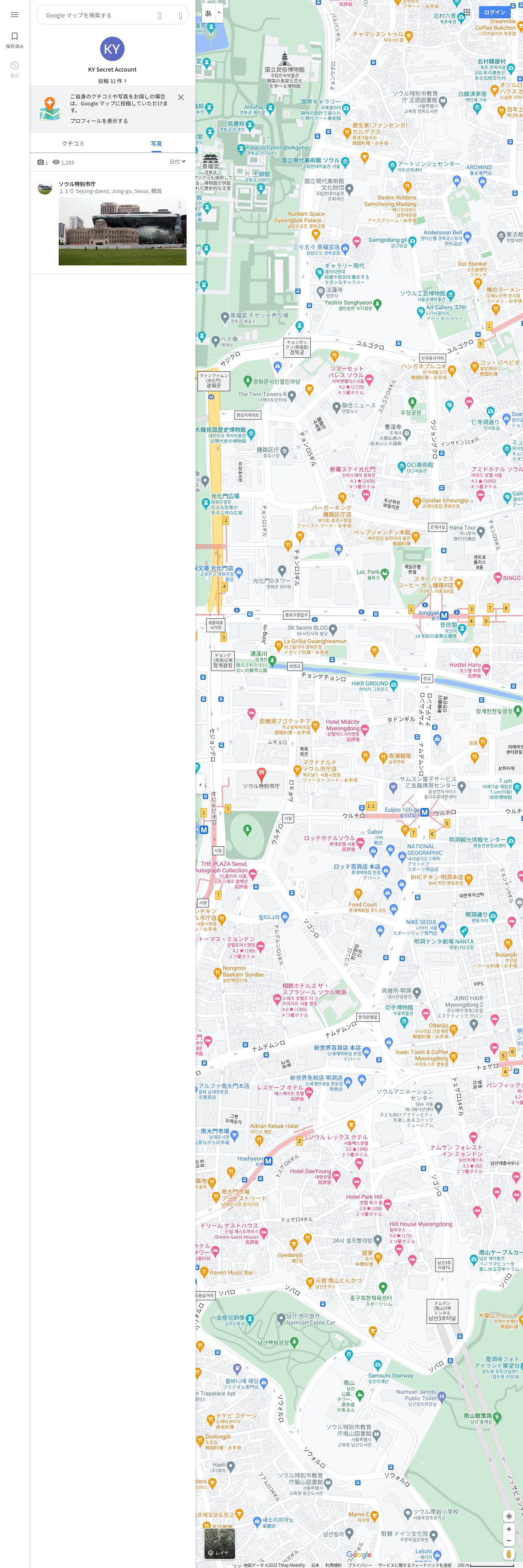Image resolution: width=523 pixels, height=1568 pixels.
Task: Click the ソウル特別市庁 photo entry title
Action: (77, 184)
